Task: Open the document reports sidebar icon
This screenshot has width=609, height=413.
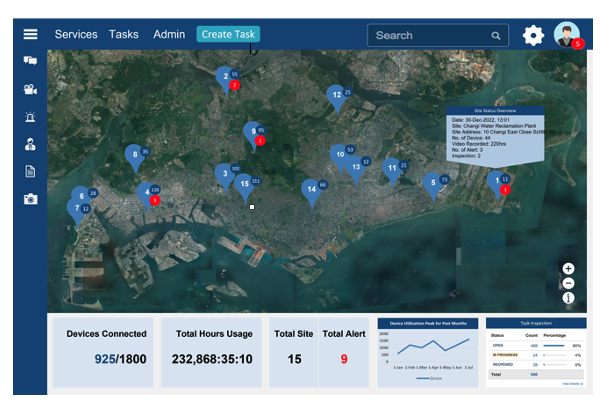Action: (x=31, y=171)
